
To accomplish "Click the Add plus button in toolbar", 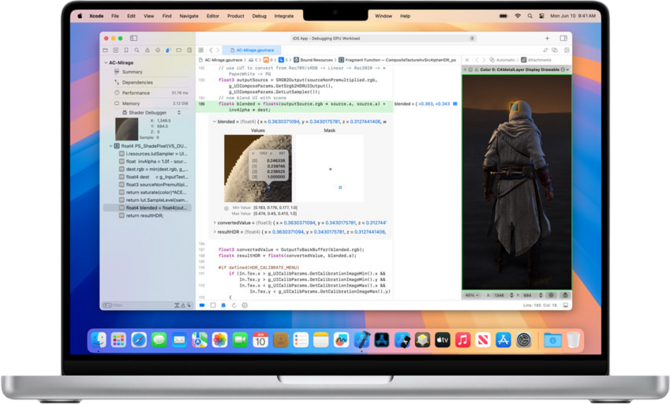I will coord(547,38).
